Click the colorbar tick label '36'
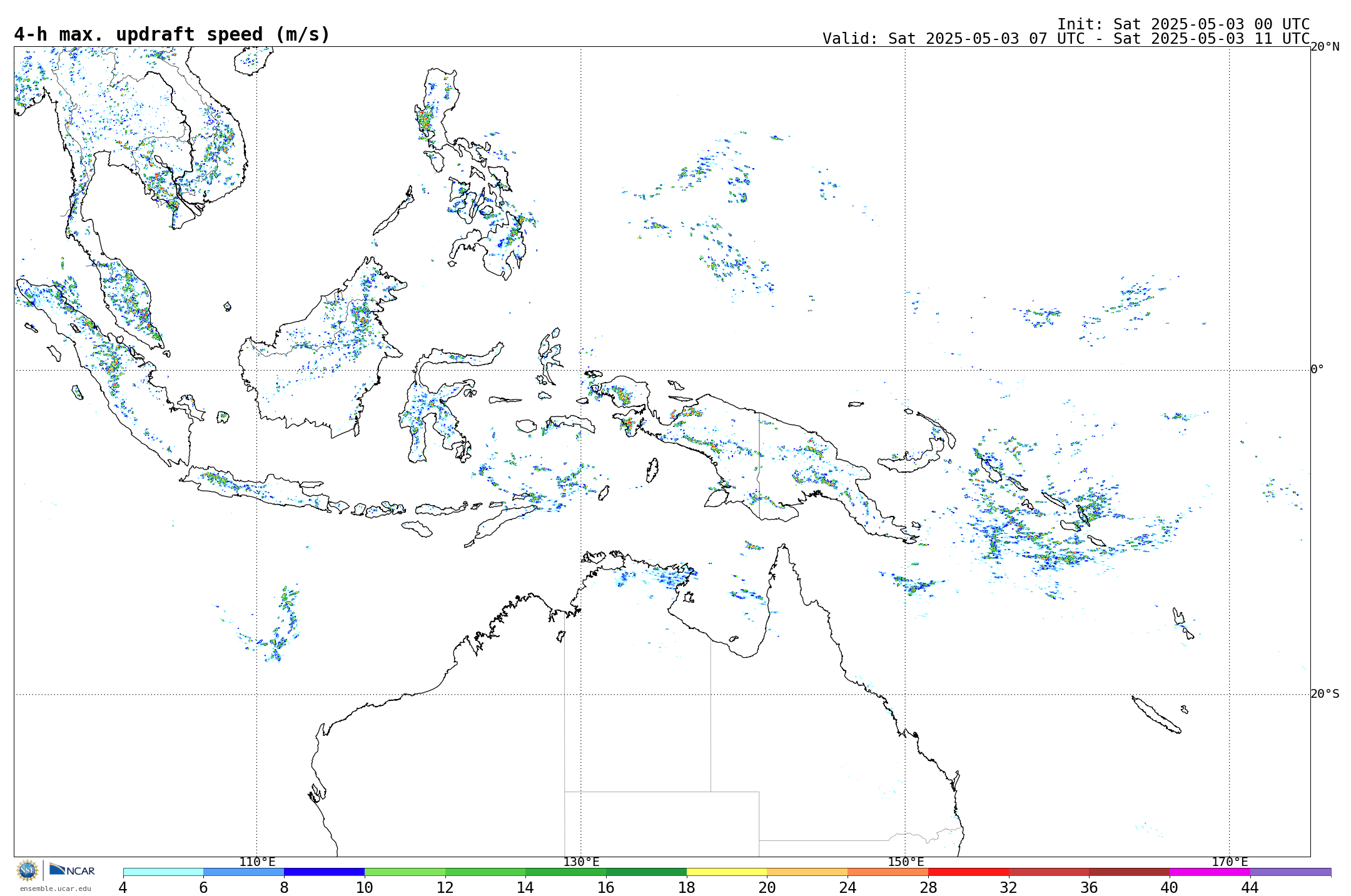This screenshot has width=1351, height=896. click(1089, 888)
